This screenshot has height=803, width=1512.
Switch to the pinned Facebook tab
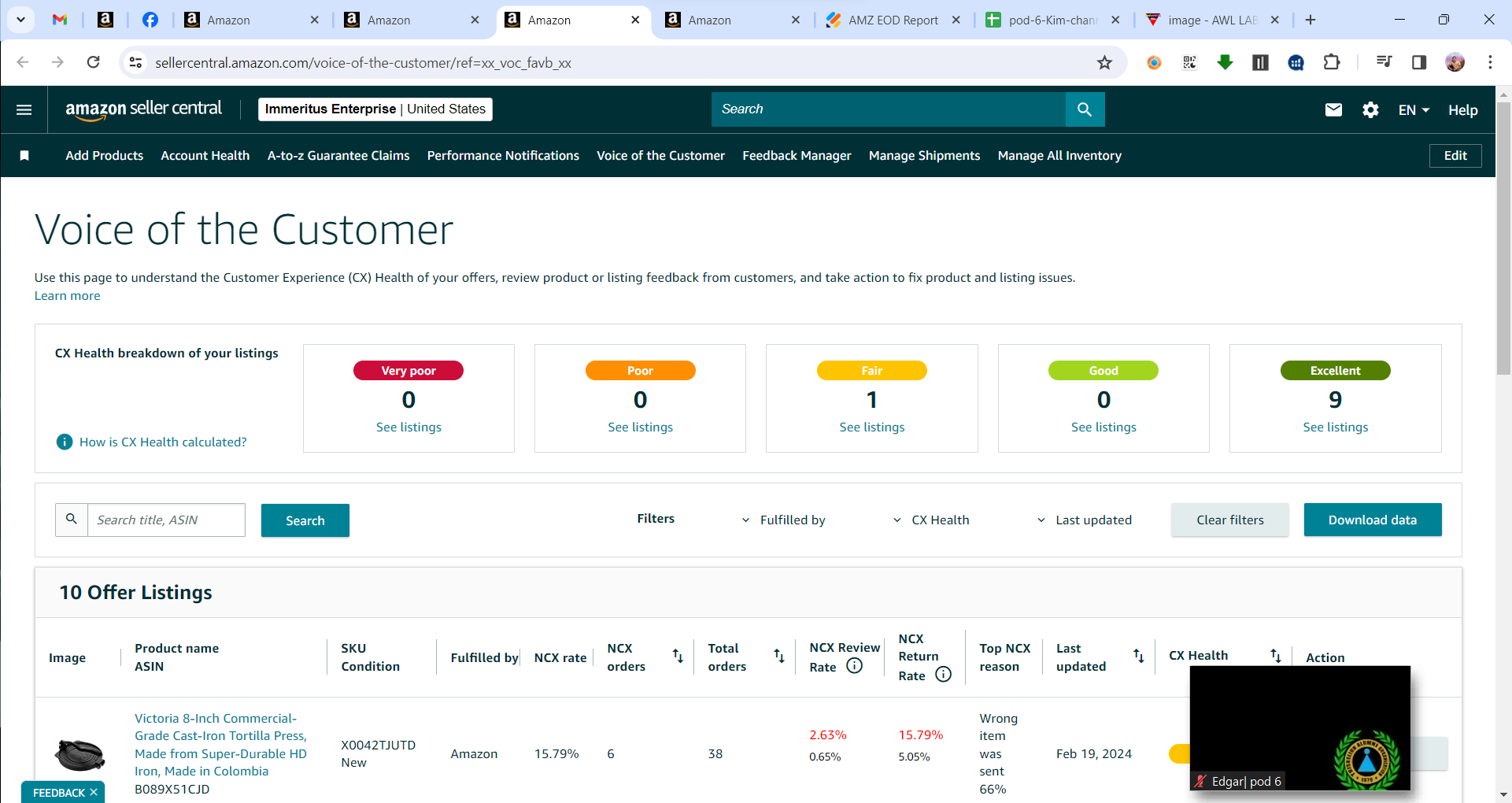(150, 20)
